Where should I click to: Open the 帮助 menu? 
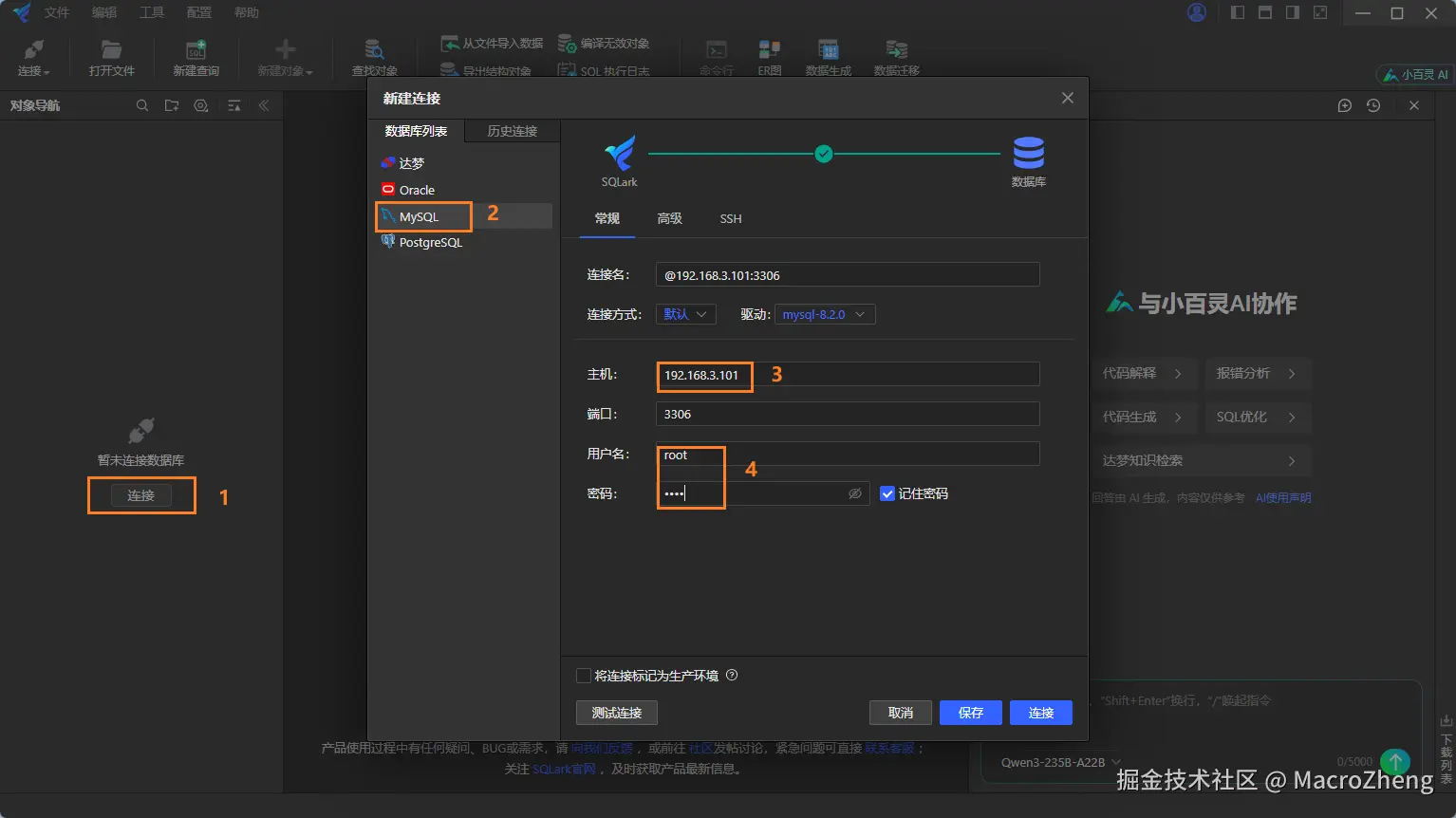[x=247, y=12]
